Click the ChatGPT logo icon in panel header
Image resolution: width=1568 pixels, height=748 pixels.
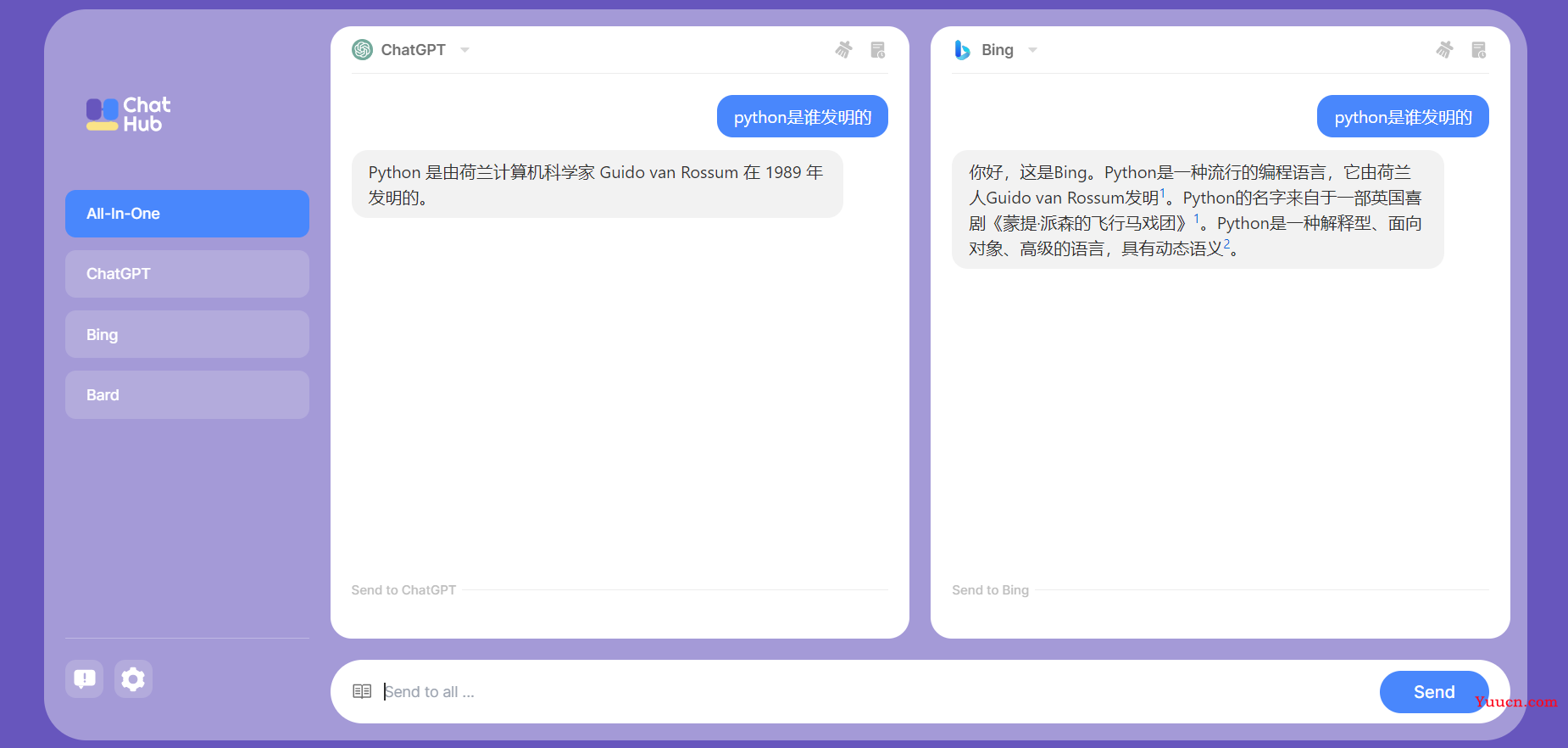click(x=362, y=50)
